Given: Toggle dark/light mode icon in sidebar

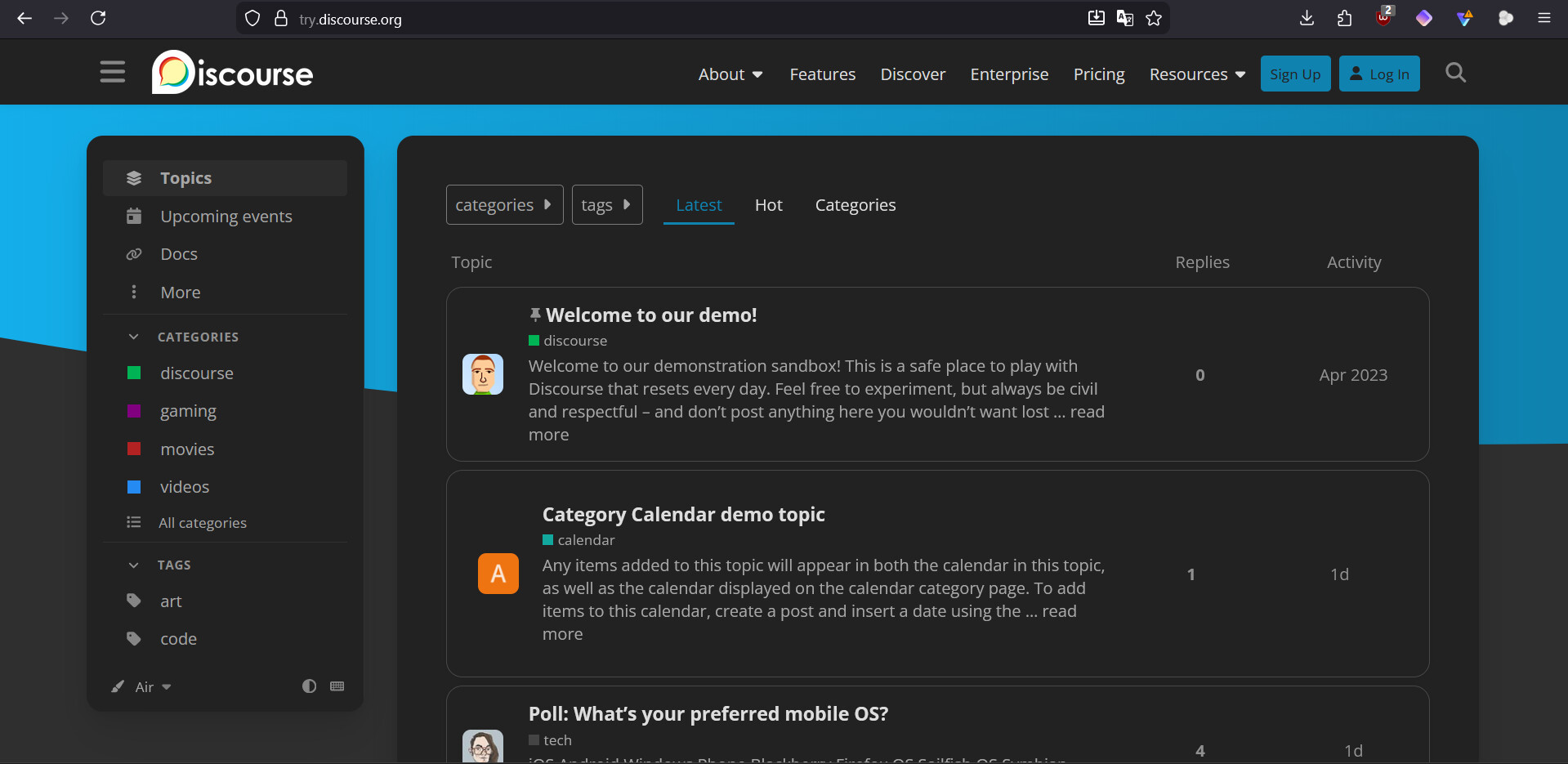Looking at the screenshot, I should click(x=309, y=686).
